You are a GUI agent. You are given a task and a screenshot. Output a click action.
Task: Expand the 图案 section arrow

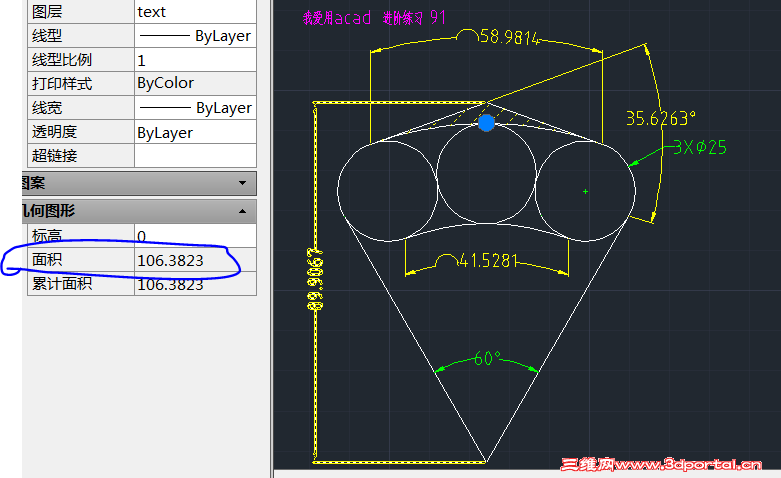[243, 183]
